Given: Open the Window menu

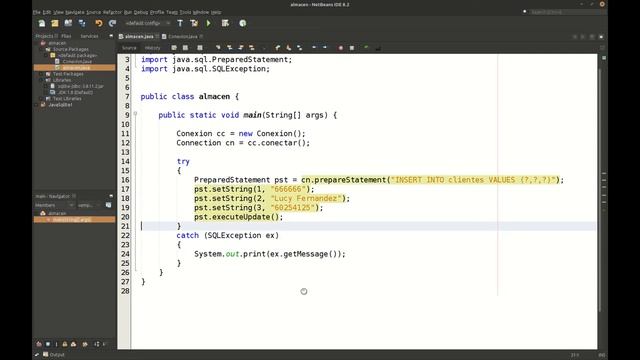Looking at the screenshot, I should click(201, 12).
